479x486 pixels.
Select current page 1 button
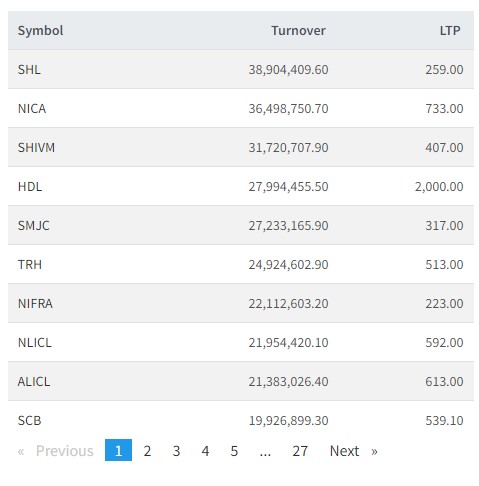click(118, 450)
